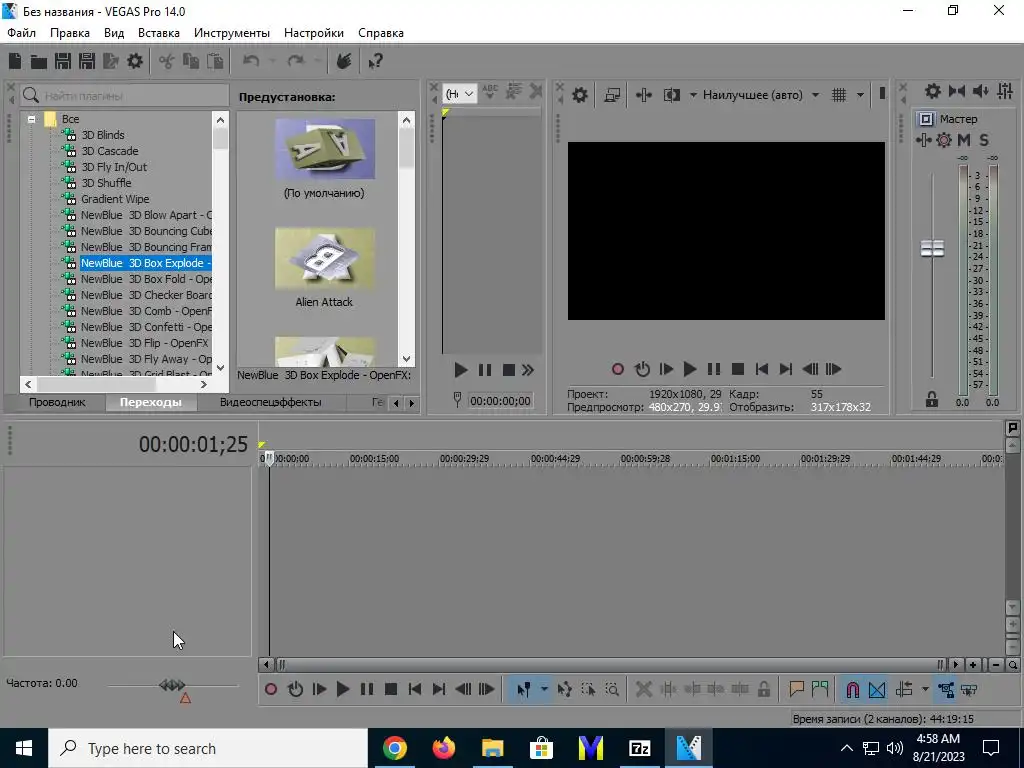Click the Record button in timeline transport

click(271, 689)
